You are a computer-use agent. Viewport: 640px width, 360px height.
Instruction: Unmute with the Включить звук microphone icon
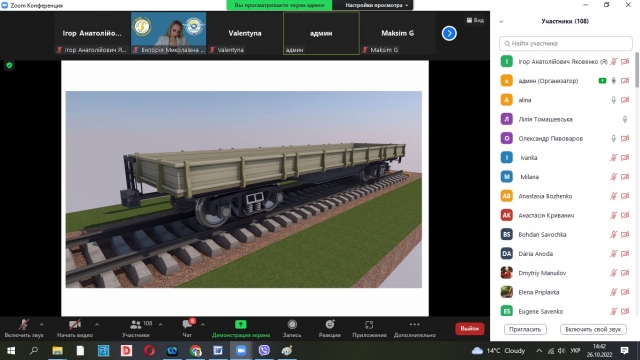point(24,324)
